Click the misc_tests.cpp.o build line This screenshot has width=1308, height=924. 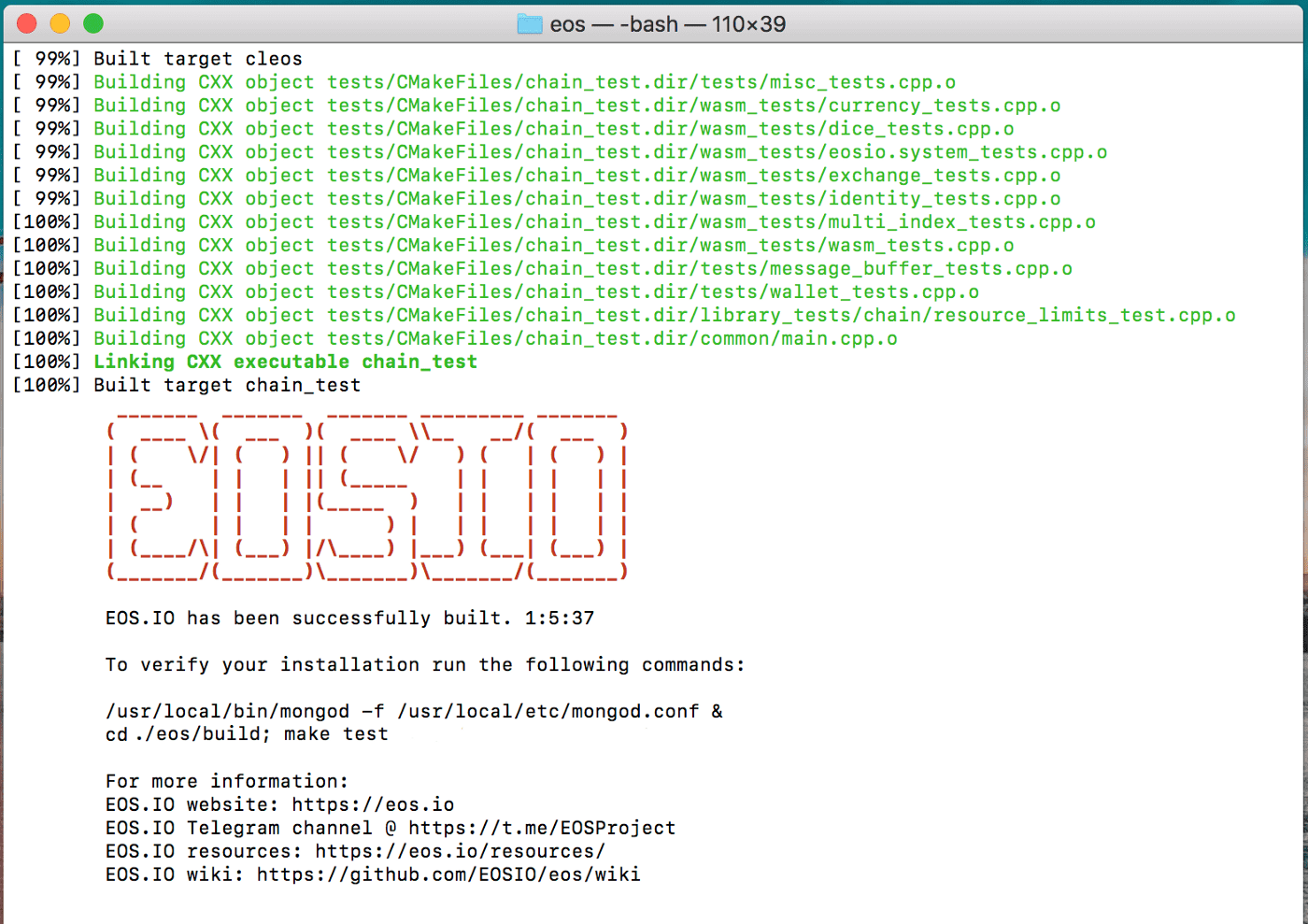tap(523, 82)
